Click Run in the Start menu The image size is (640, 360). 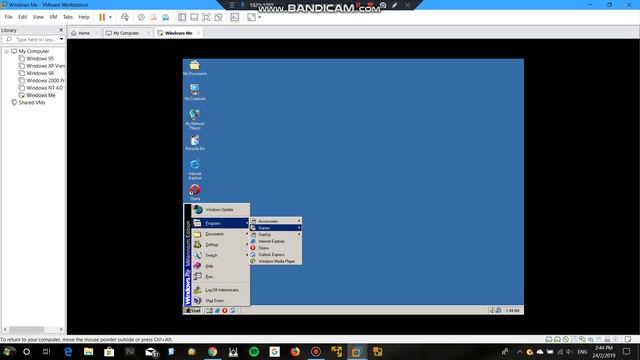click(x=220, y=277)
